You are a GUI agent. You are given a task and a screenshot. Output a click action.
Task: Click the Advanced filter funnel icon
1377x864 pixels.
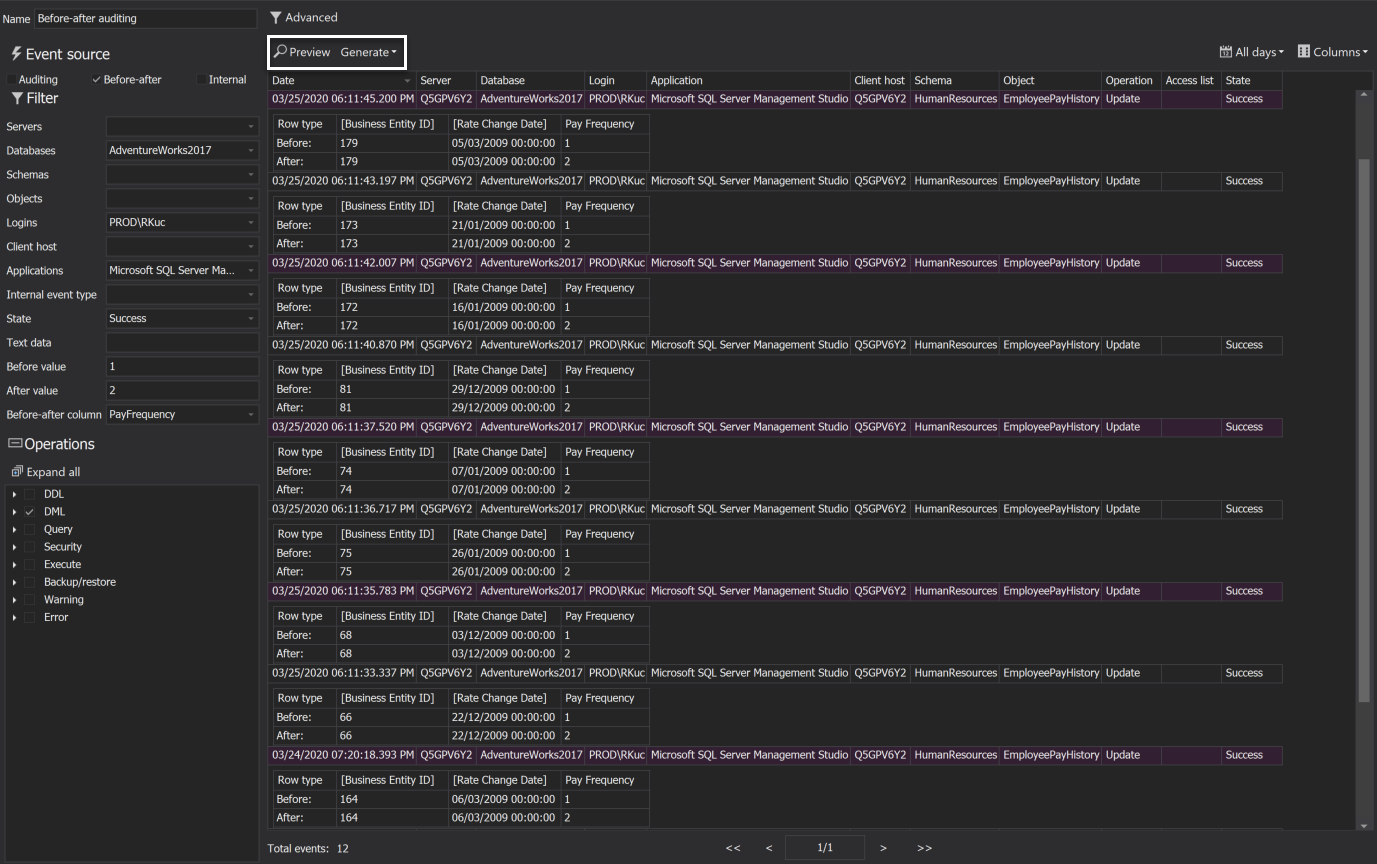276,17
